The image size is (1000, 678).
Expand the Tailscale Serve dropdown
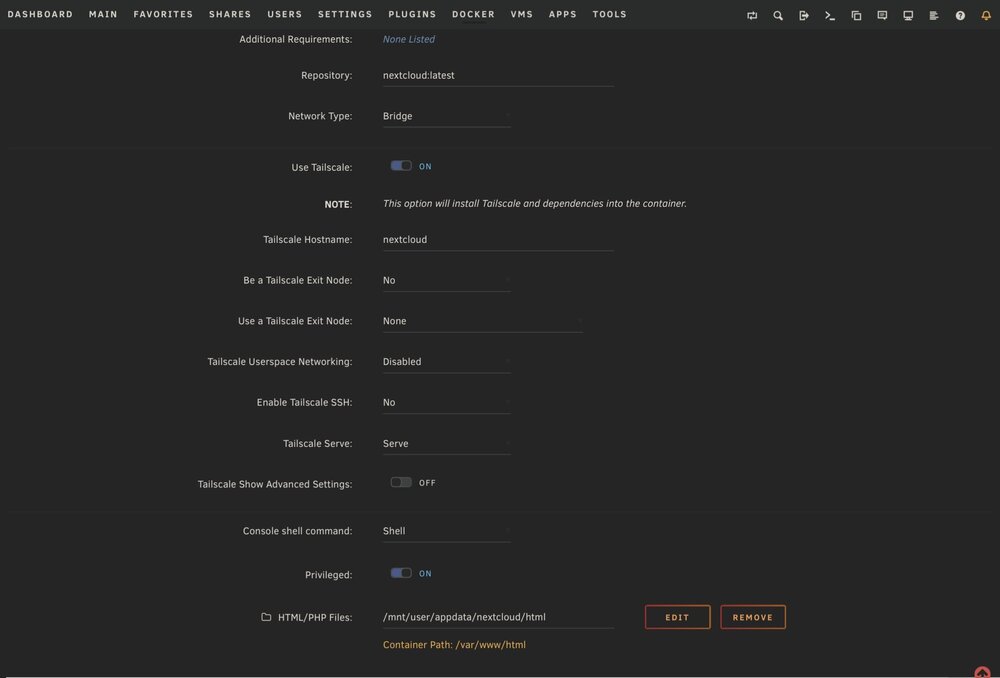446,443
